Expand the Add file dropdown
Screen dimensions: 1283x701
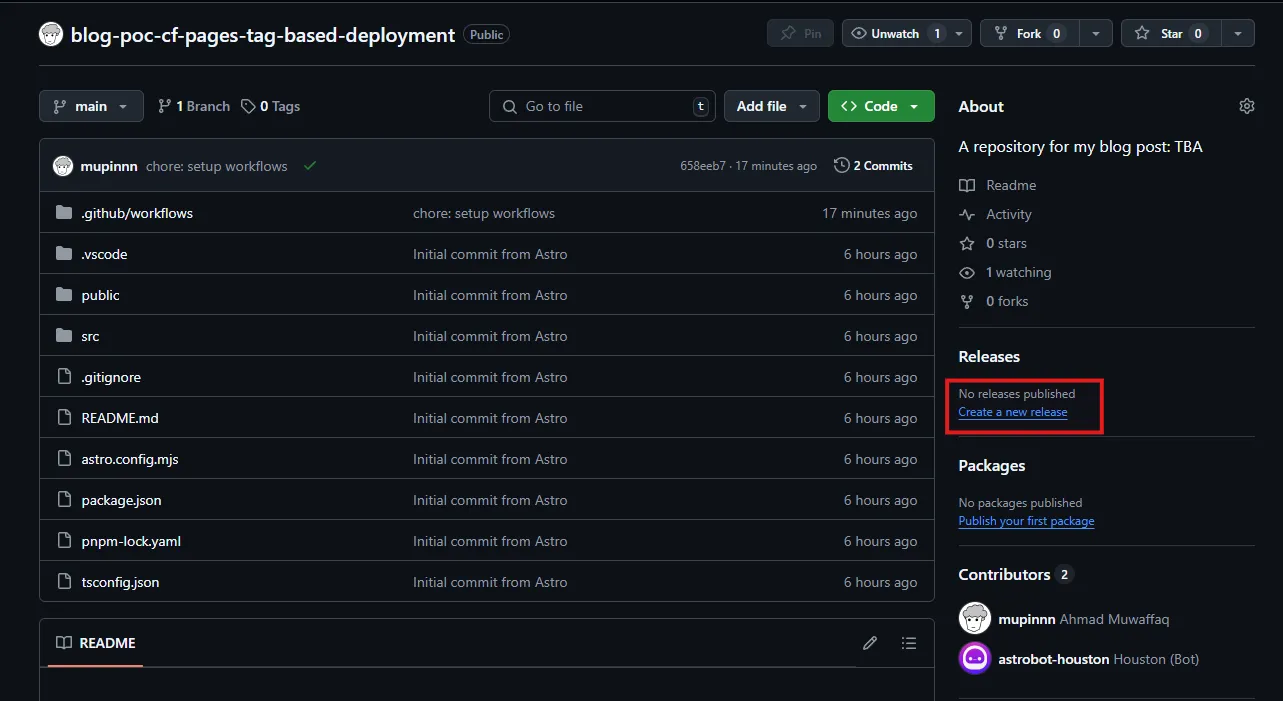[771, 105]
